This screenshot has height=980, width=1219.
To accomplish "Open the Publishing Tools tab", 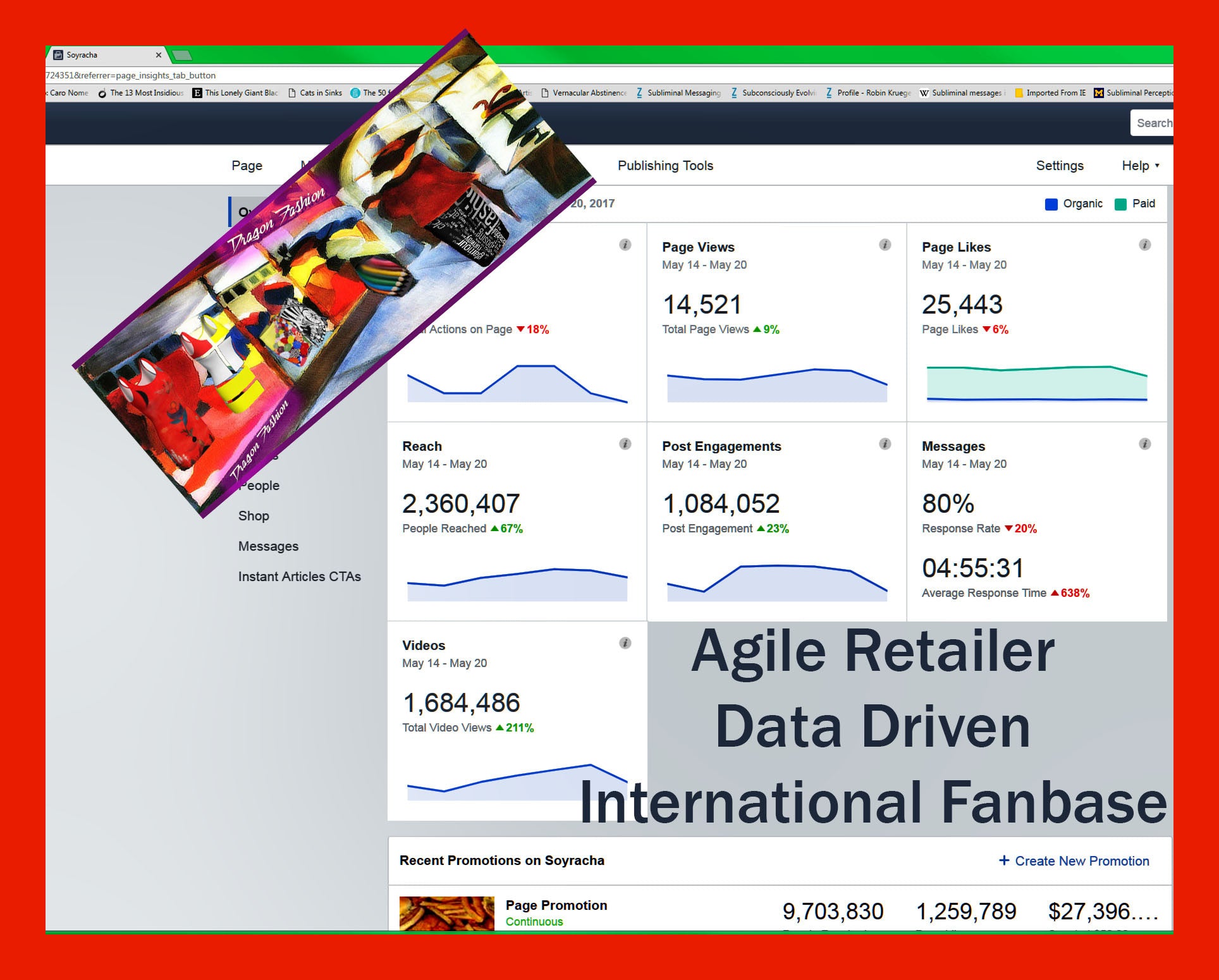I will tap(665, 166).
